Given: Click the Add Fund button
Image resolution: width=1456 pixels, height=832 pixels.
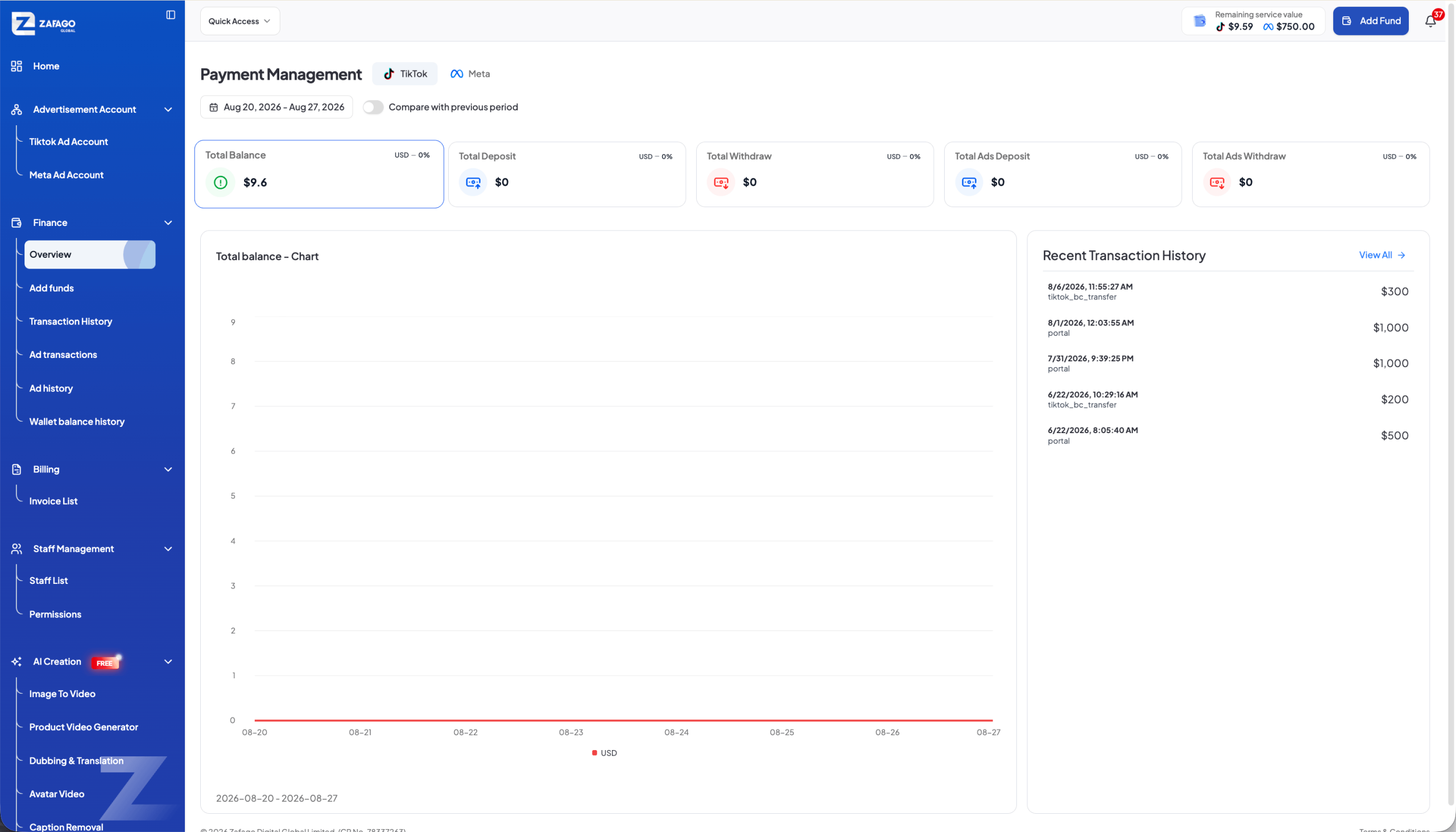Looking at the screenshot, I should [1370, 21].
